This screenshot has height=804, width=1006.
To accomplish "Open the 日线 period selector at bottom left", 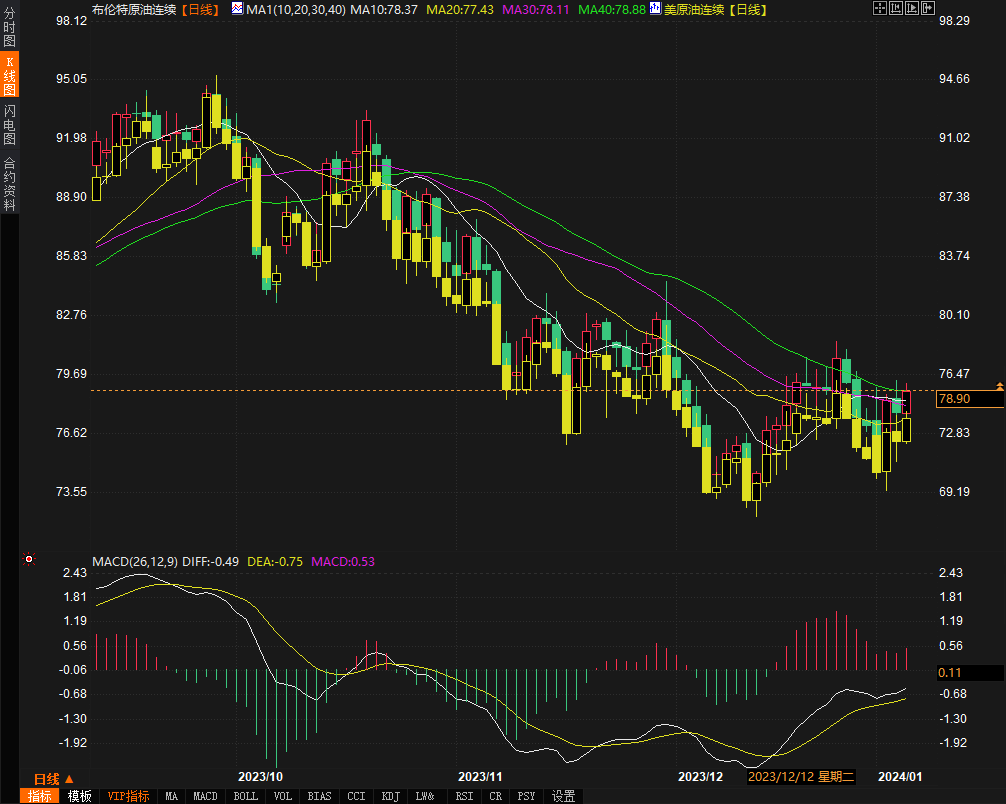I will tap(46, 779).
